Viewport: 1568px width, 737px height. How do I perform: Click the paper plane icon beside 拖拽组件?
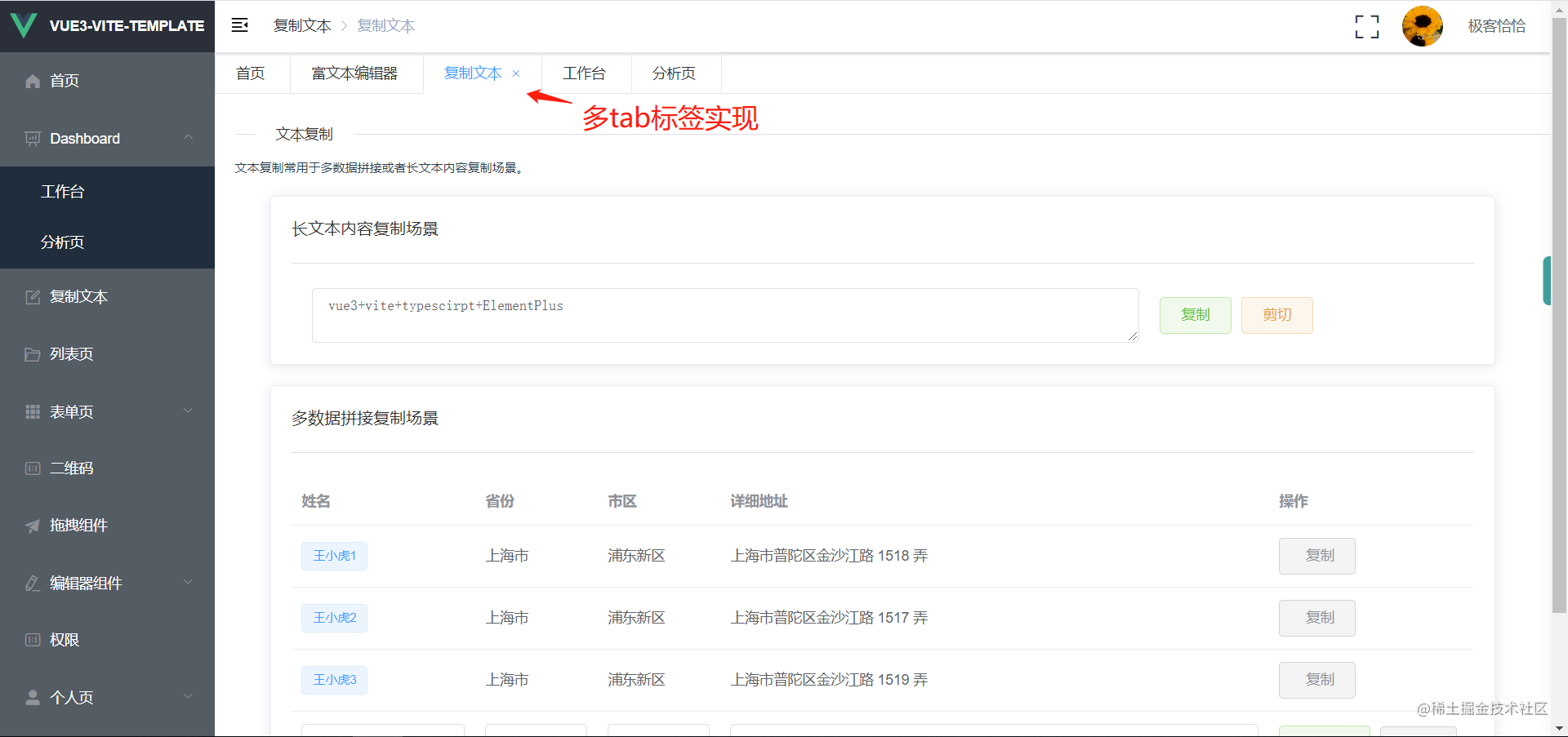(33, 526)
